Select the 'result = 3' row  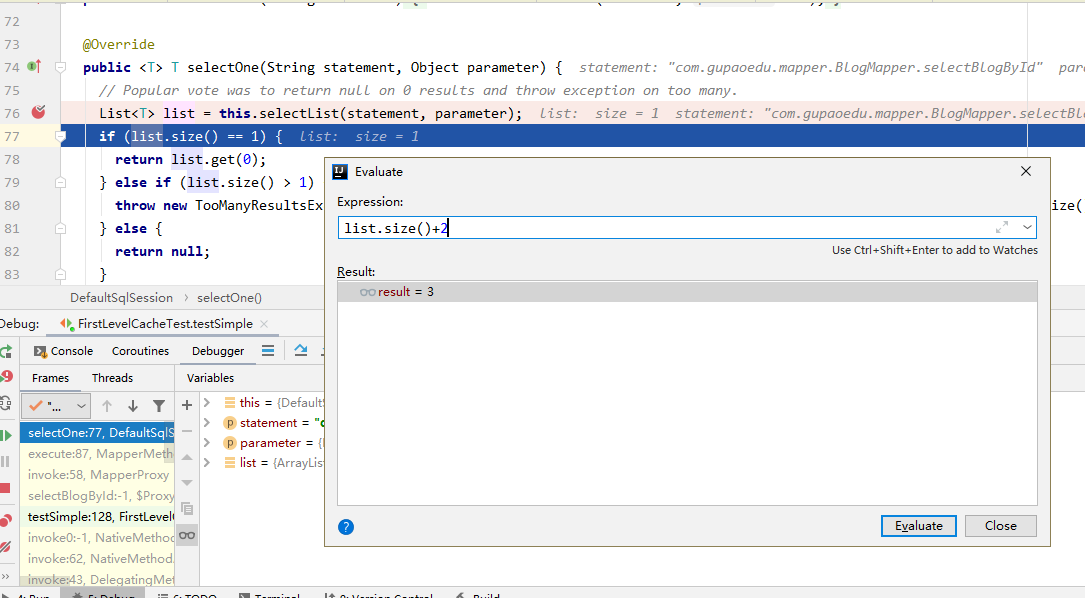tap(687, 292)
